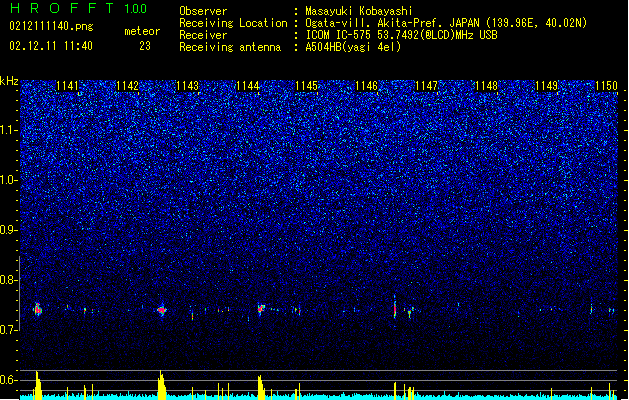Screen dimensions: 629x400
Task: Click the 1145 time marker
Action: (x=306, y=86)
